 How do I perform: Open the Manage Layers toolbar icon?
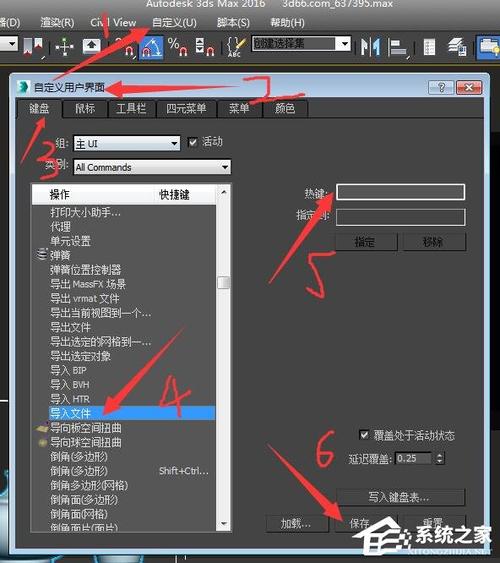pos(457,47)
